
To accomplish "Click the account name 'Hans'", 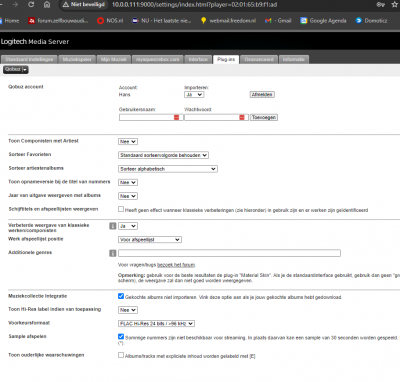I will coord(125,95).
